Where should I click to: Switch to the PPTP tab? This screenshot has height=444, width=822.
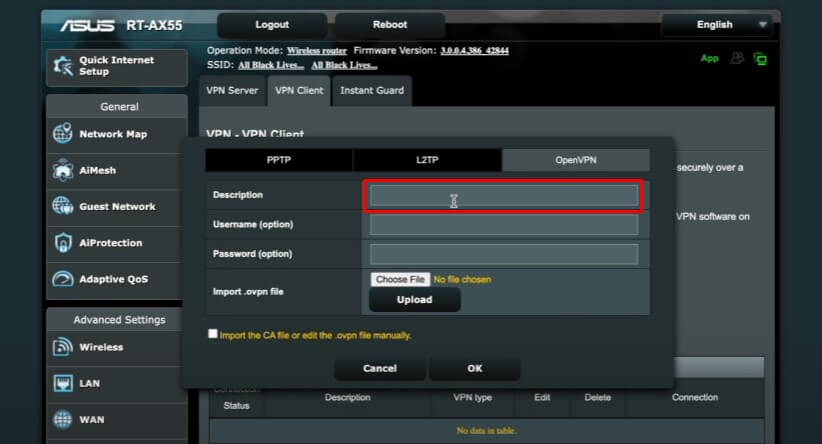click(279, 160)
